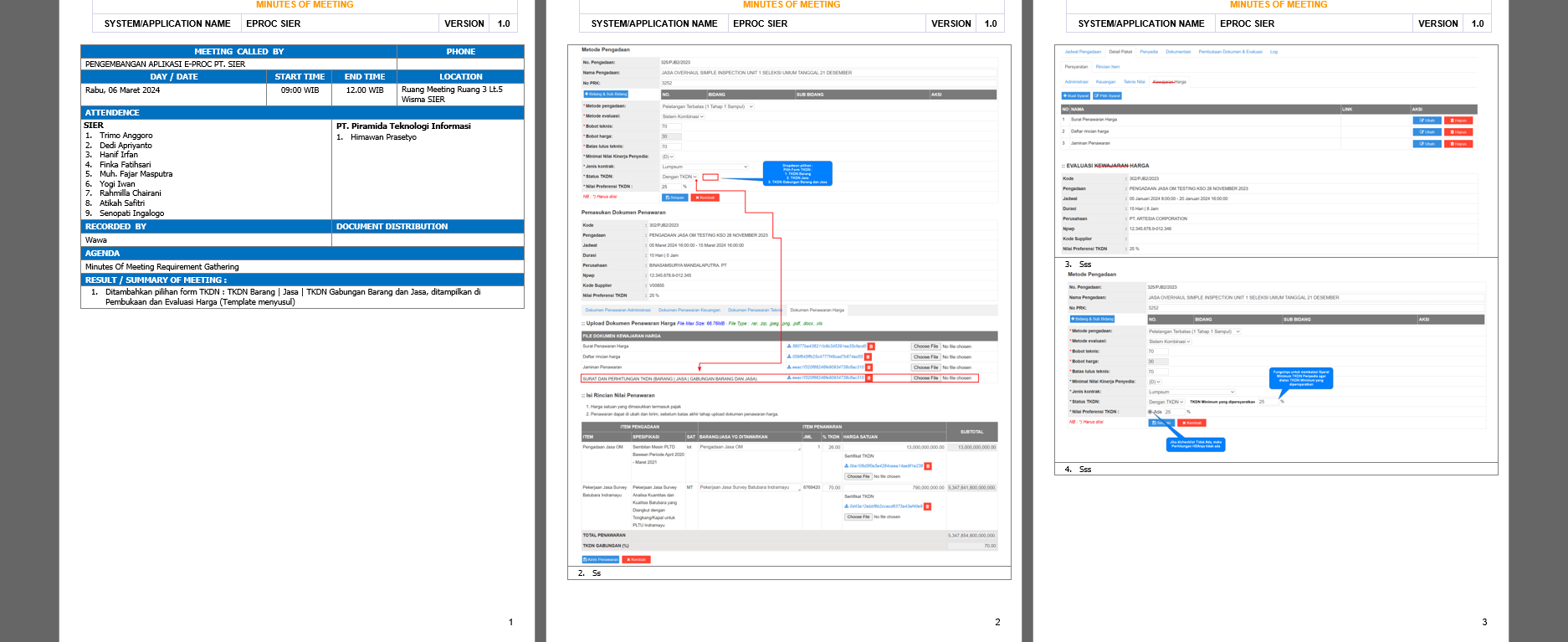Delete the Surat Penawaran Harga uploaded file
Viewport: 1568px width, 642px height.
[871, 346]
